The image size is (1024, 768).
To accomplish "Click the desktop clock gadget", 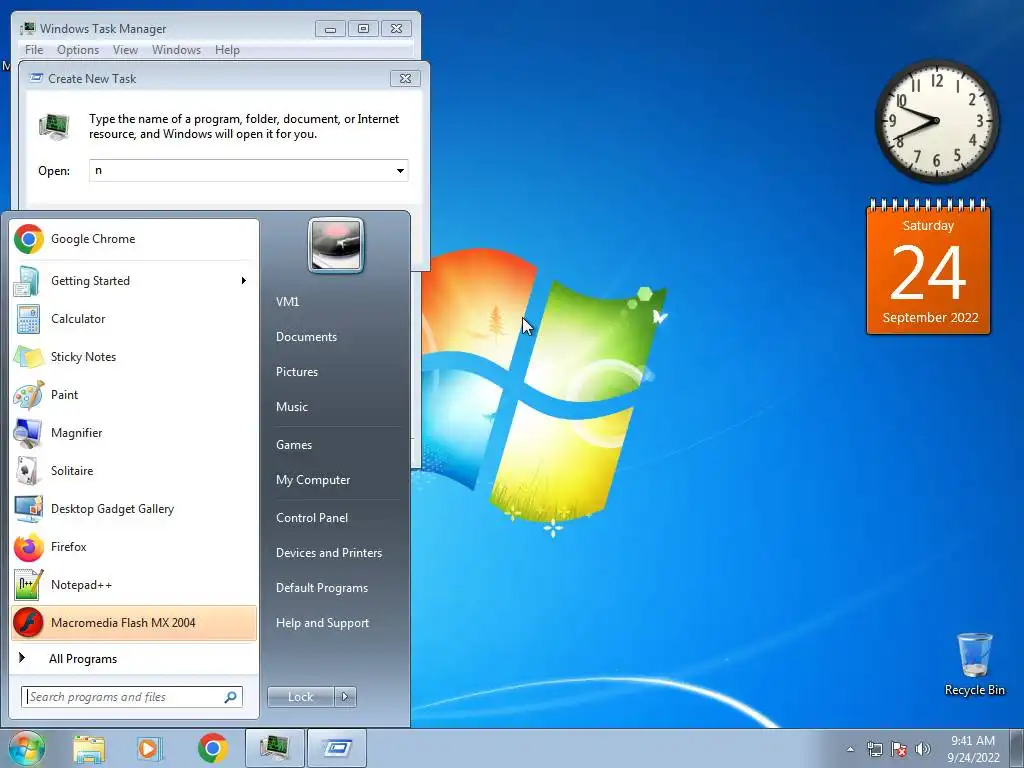I will pyautogui.click(x=936, y=121).
